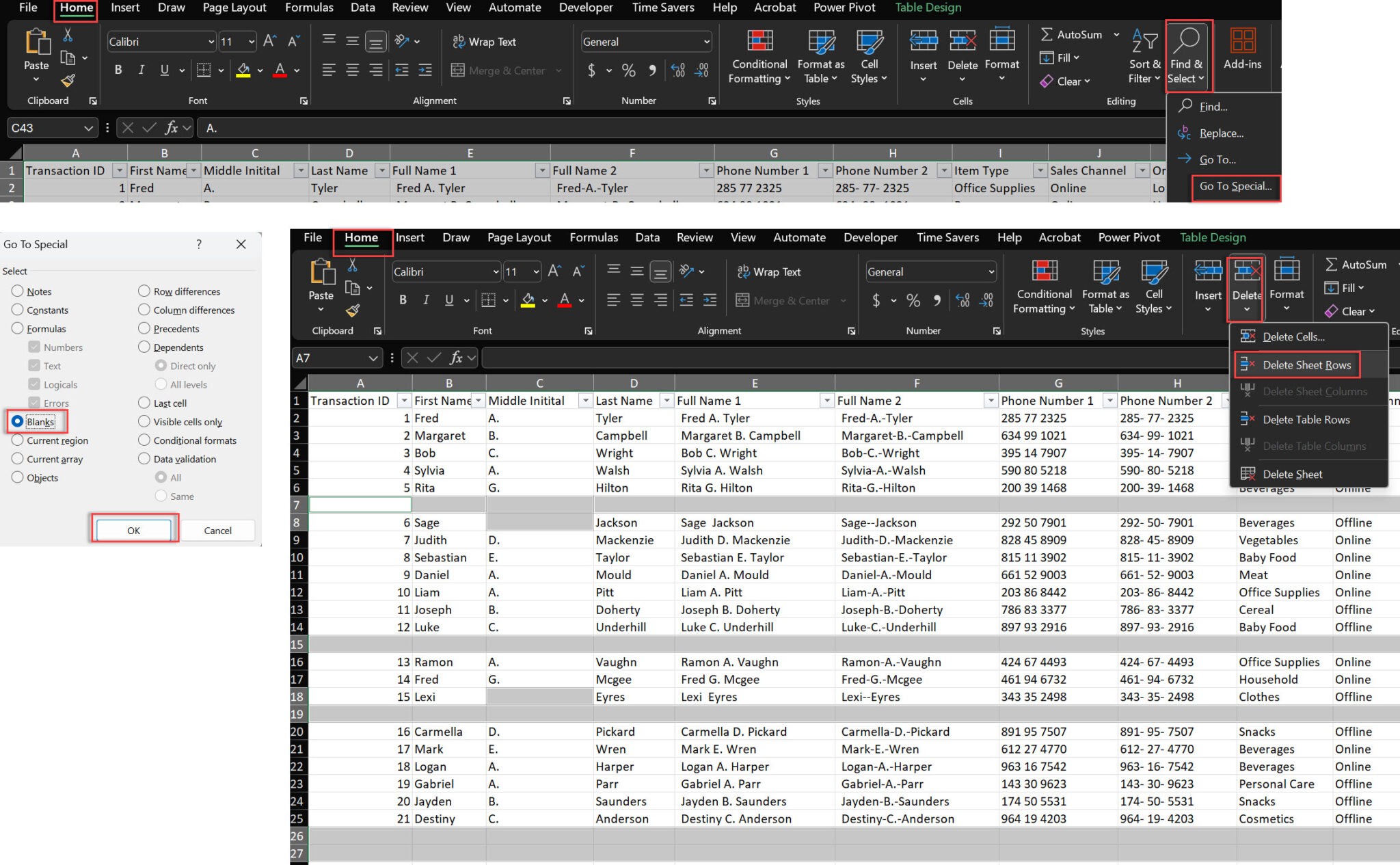Select Go To Special from the menu
Screen dimensions: 1400x865
1235,187
